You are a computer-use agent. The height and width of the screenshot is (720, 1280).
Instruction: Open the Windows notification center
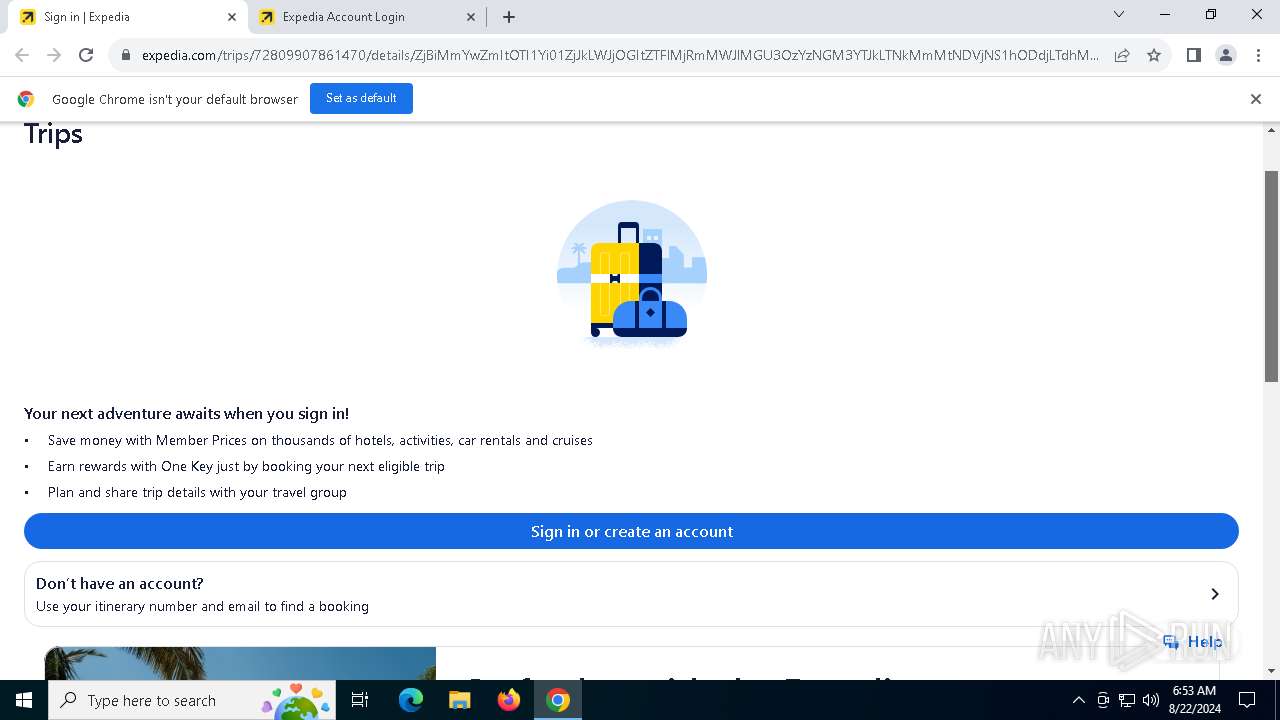pyautogui.click(x=1247, y=700)
